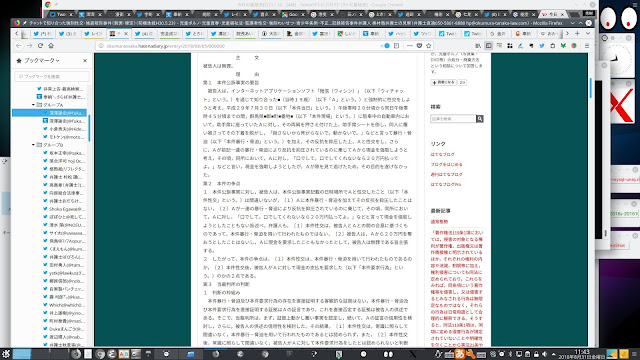This screenshot has width=640, height=360.
Task: Toggle the sidebar button in toolbar
Action: 489,46
